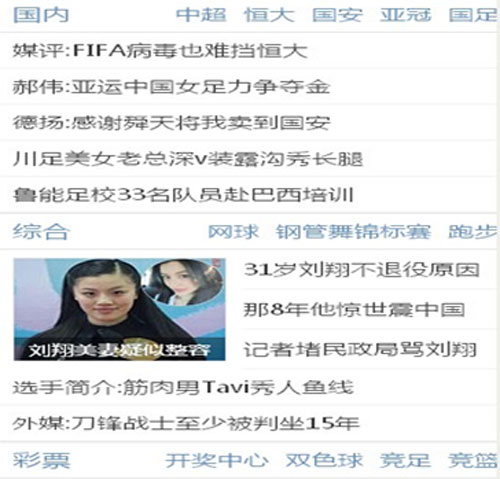The width and height of the screenshot is (500, 479).
Task: Open the 国安 category link
Action: click(x=337, y=15)
